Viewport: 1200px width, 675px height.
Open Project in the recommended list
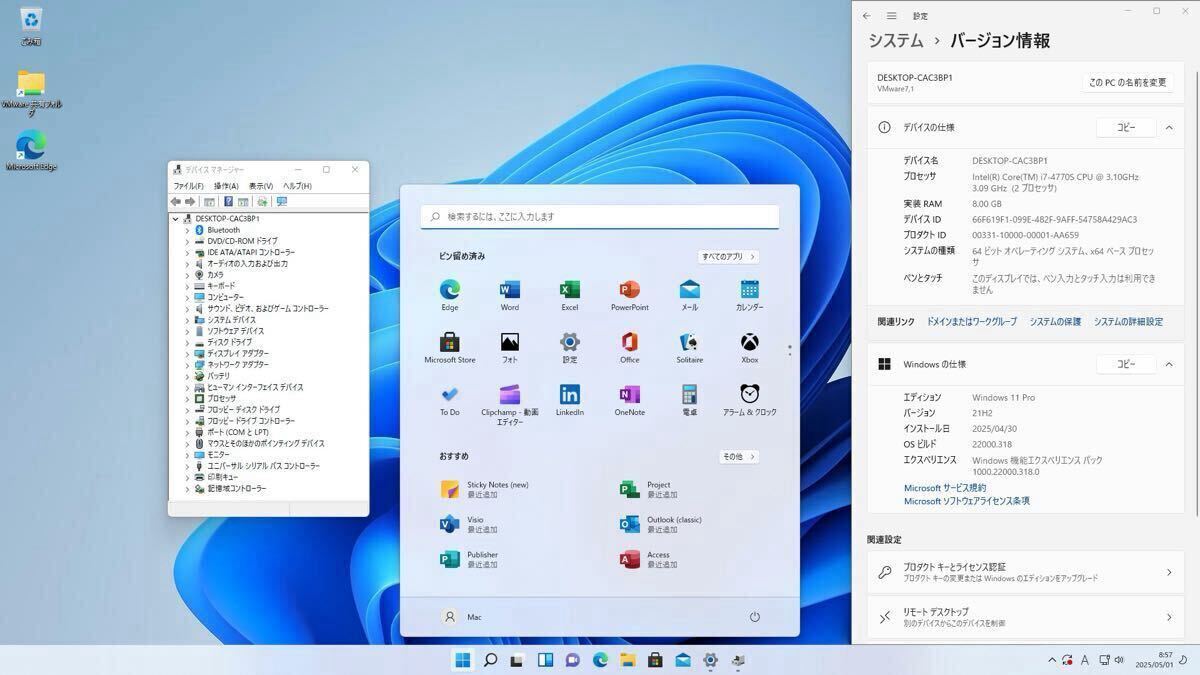pos(648,489)
